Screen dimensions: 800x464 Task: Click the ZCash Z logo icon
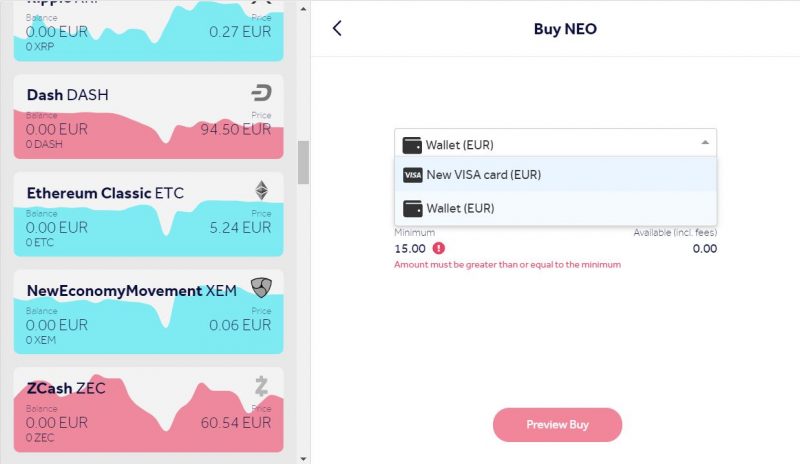coord(261,386)
